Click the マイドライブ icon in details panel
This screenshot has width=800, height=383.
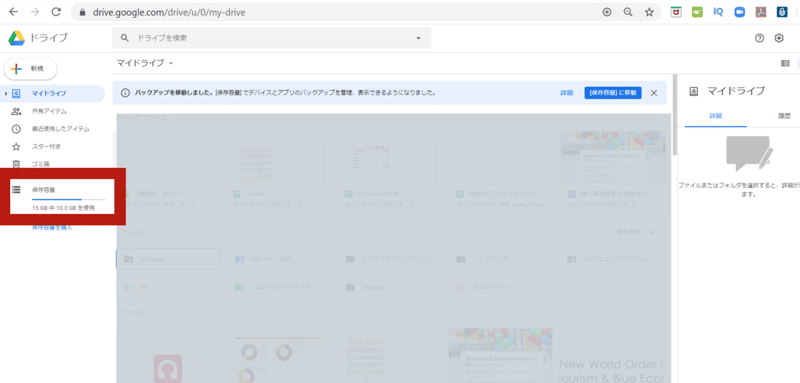(693, 91)
